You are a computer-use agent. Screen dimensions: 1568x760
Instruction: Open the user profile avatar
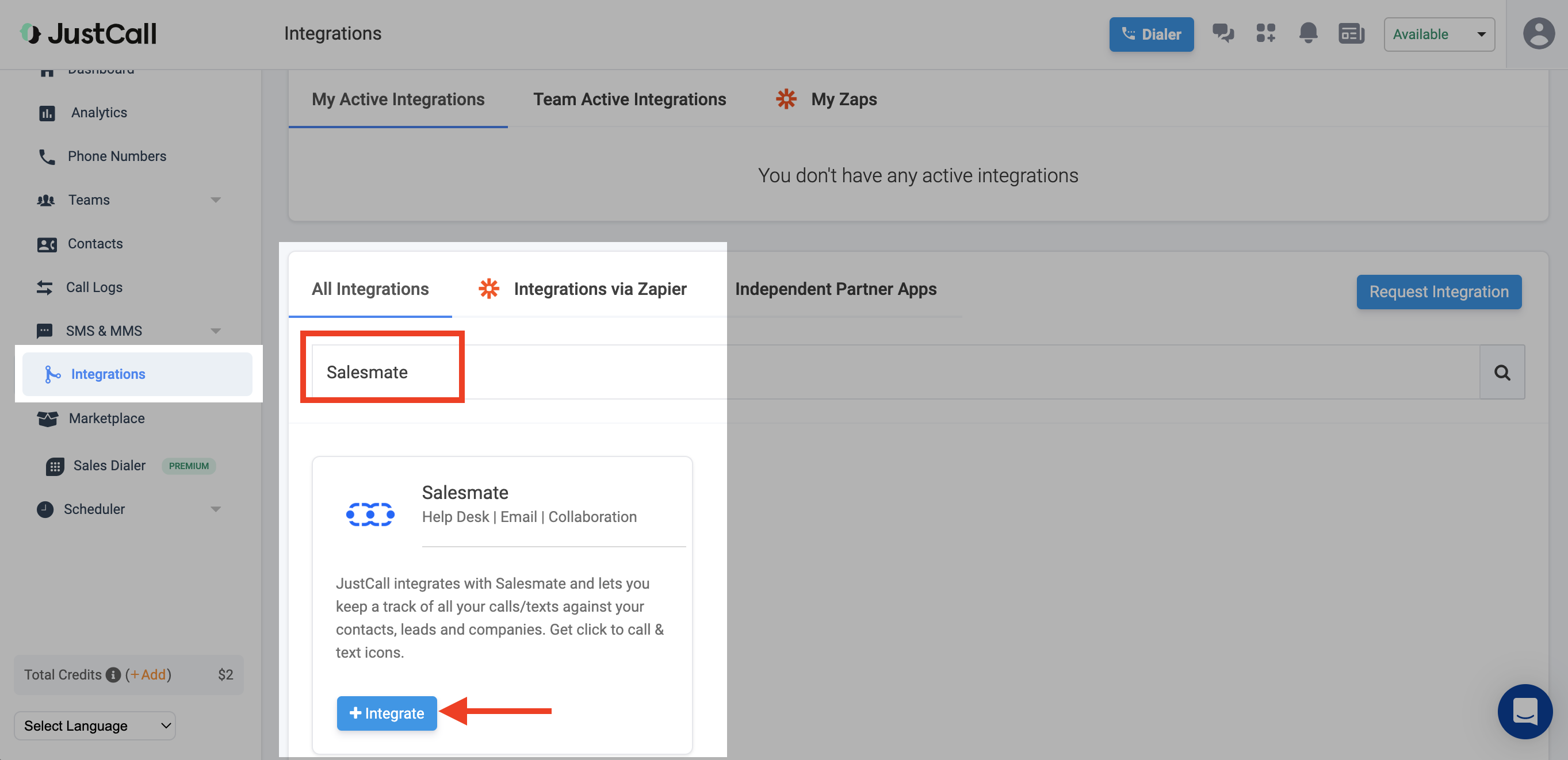(1538, 33)
